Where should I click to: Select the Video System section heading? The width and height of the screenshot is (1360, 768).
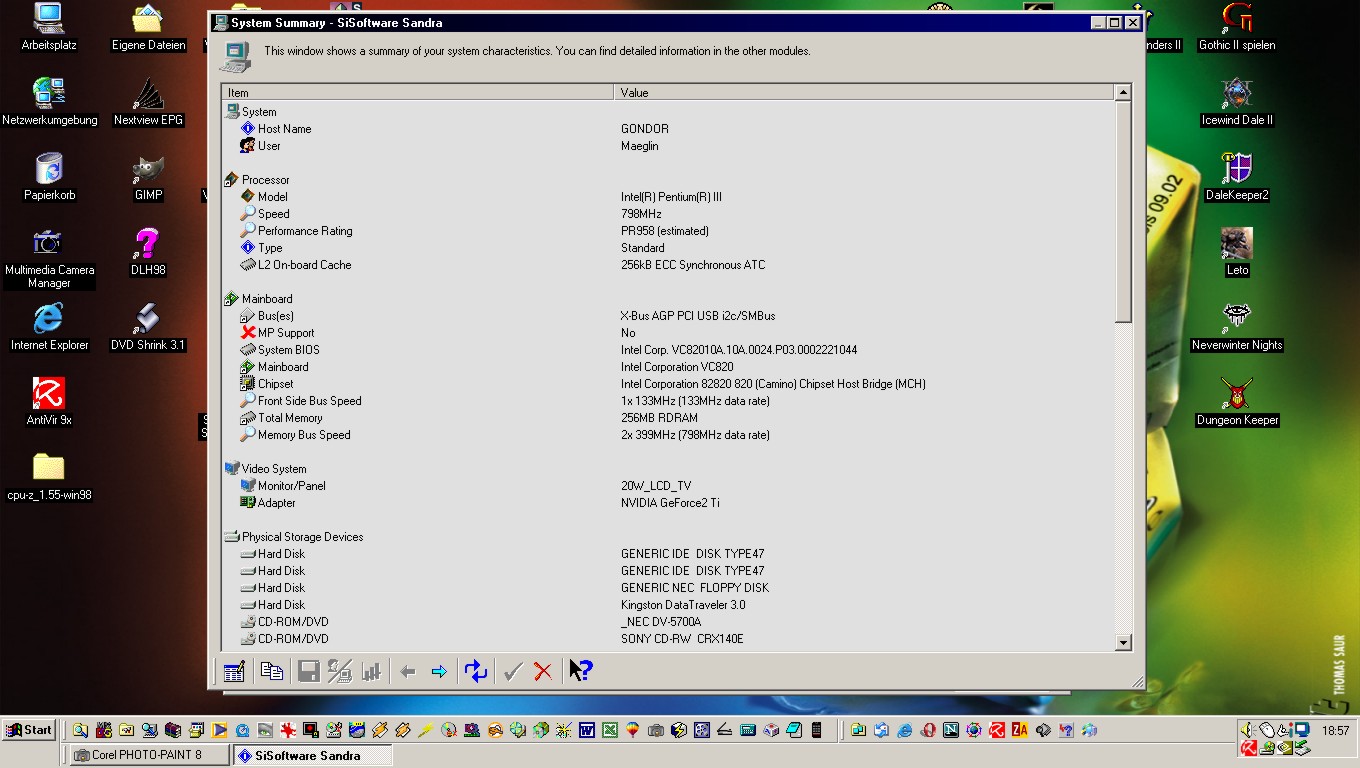pos(668,469)
